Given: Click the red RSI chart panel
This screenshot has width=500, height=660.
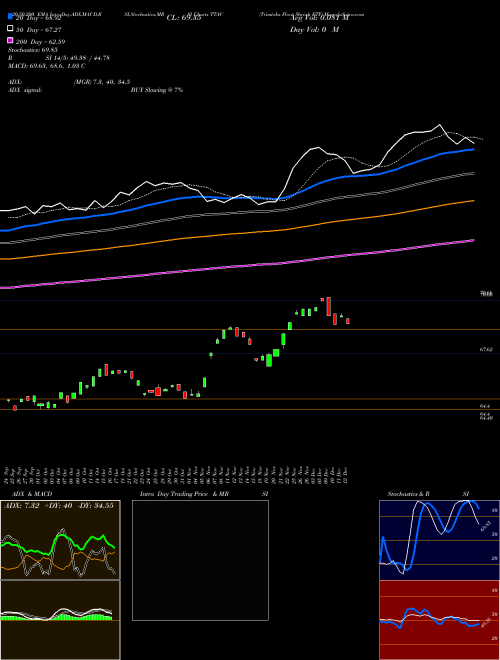Looking at the screenshot, I should [x=439, y=620].
